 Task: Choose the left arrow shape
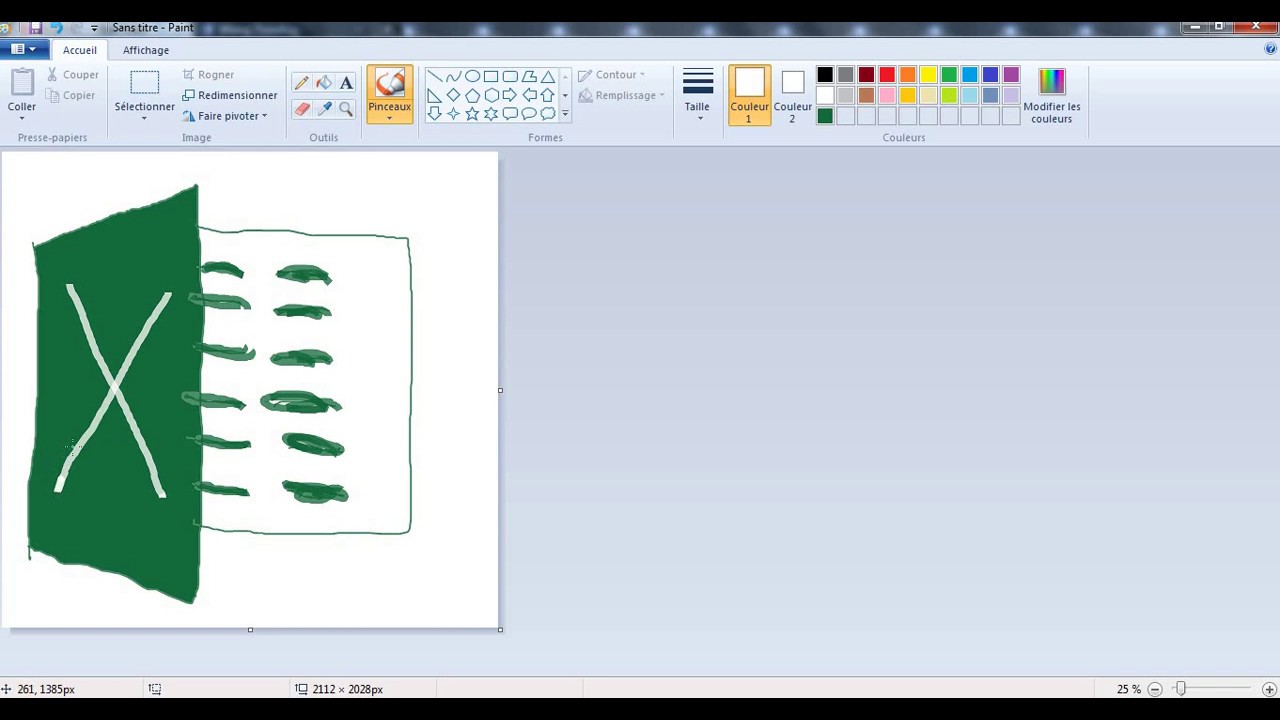coord(529,96)
